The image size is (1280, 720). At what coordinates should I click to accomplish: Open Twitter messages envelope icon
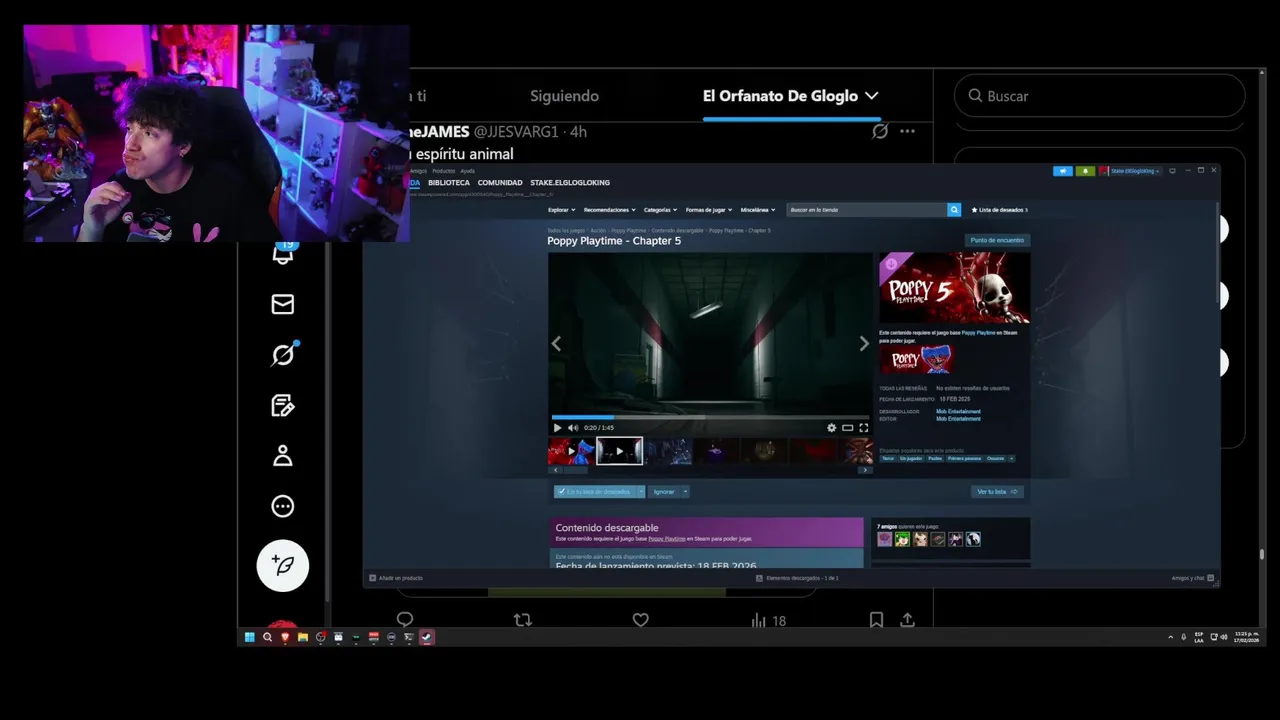click(x=283, y=304)
